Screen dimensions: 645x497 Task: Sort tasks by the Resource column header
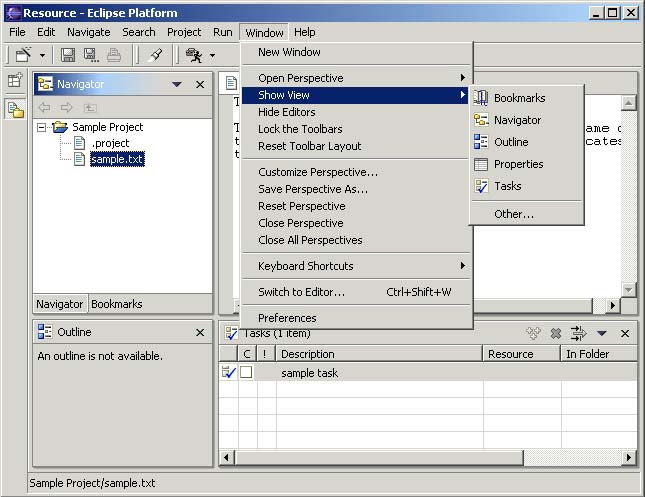[521, 354]
